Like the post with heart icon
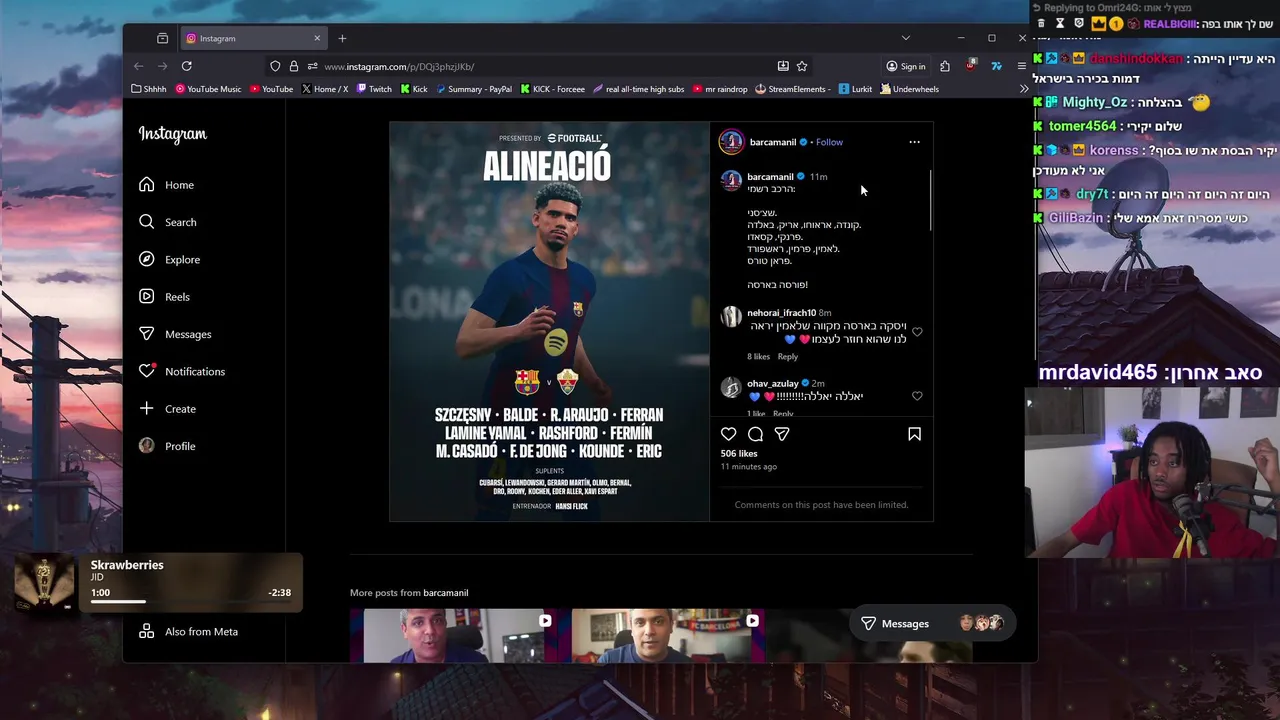1280x720 pixels. point(728,434)
